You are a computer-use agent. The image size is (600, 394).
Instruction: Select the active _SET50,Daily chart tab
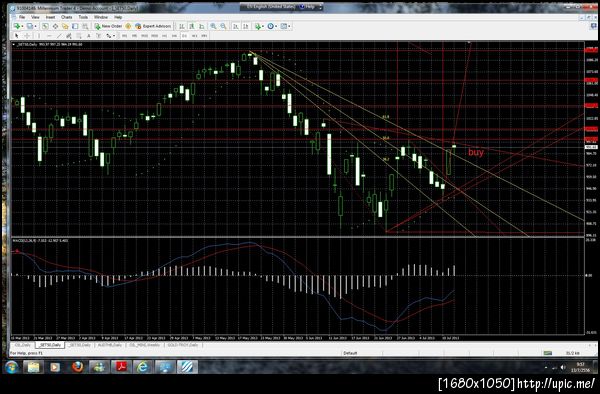(x=50, y=345)
